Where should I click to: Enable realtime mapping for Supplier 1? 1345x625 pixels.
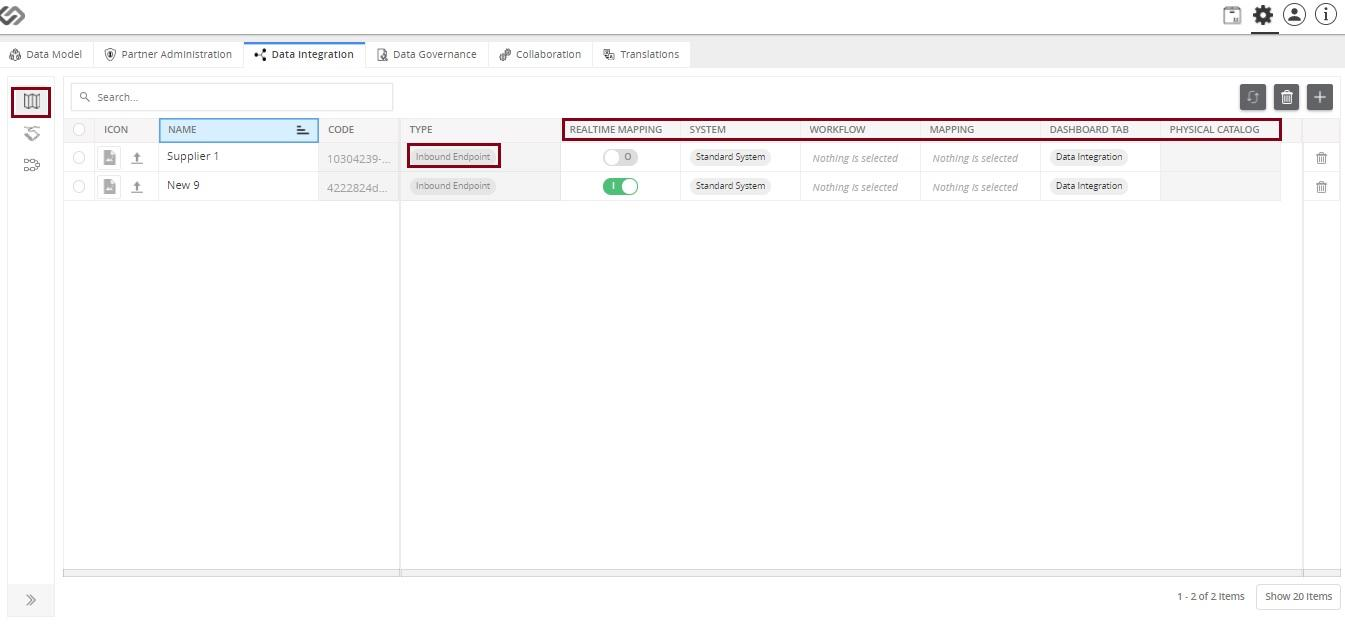620,157
